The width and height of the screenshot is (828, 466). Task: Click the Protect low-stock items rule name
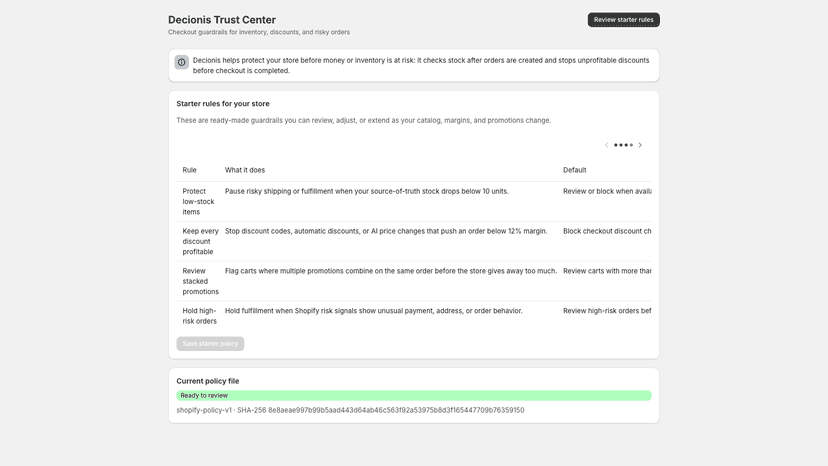(x=198, y=201)
